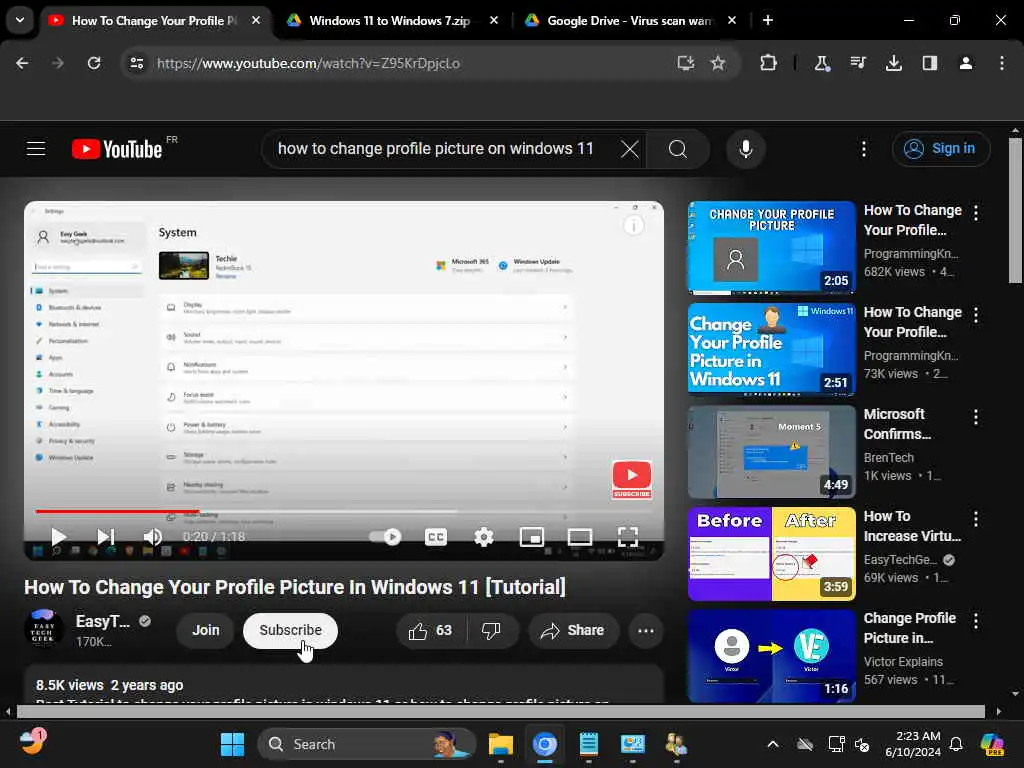The width and height of the screenshot is (1024, 768).
Task: Open File Explorer from the taskbar
Action: [501, 744]
